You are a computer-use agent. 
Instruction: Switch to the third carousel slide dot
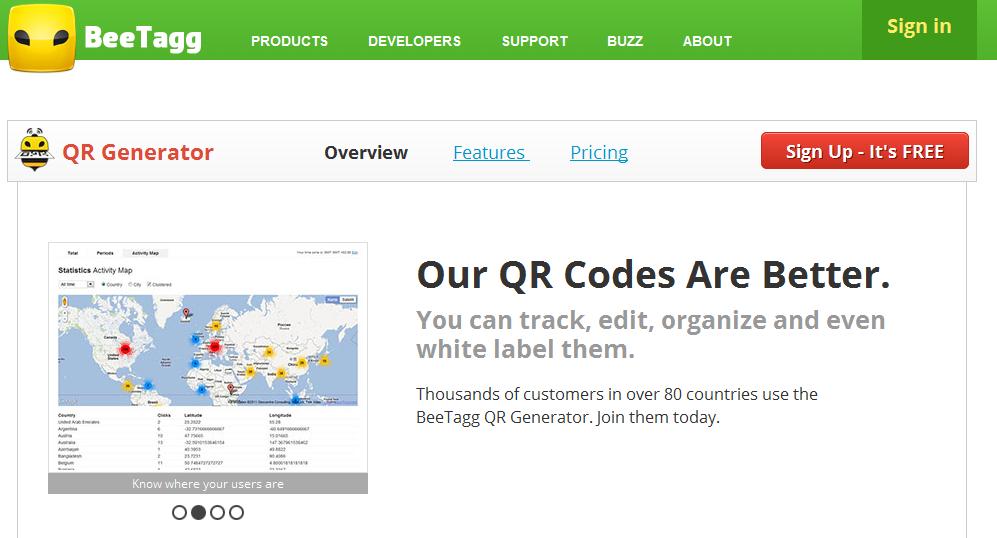pyautogui.click(x=217, y=513)
